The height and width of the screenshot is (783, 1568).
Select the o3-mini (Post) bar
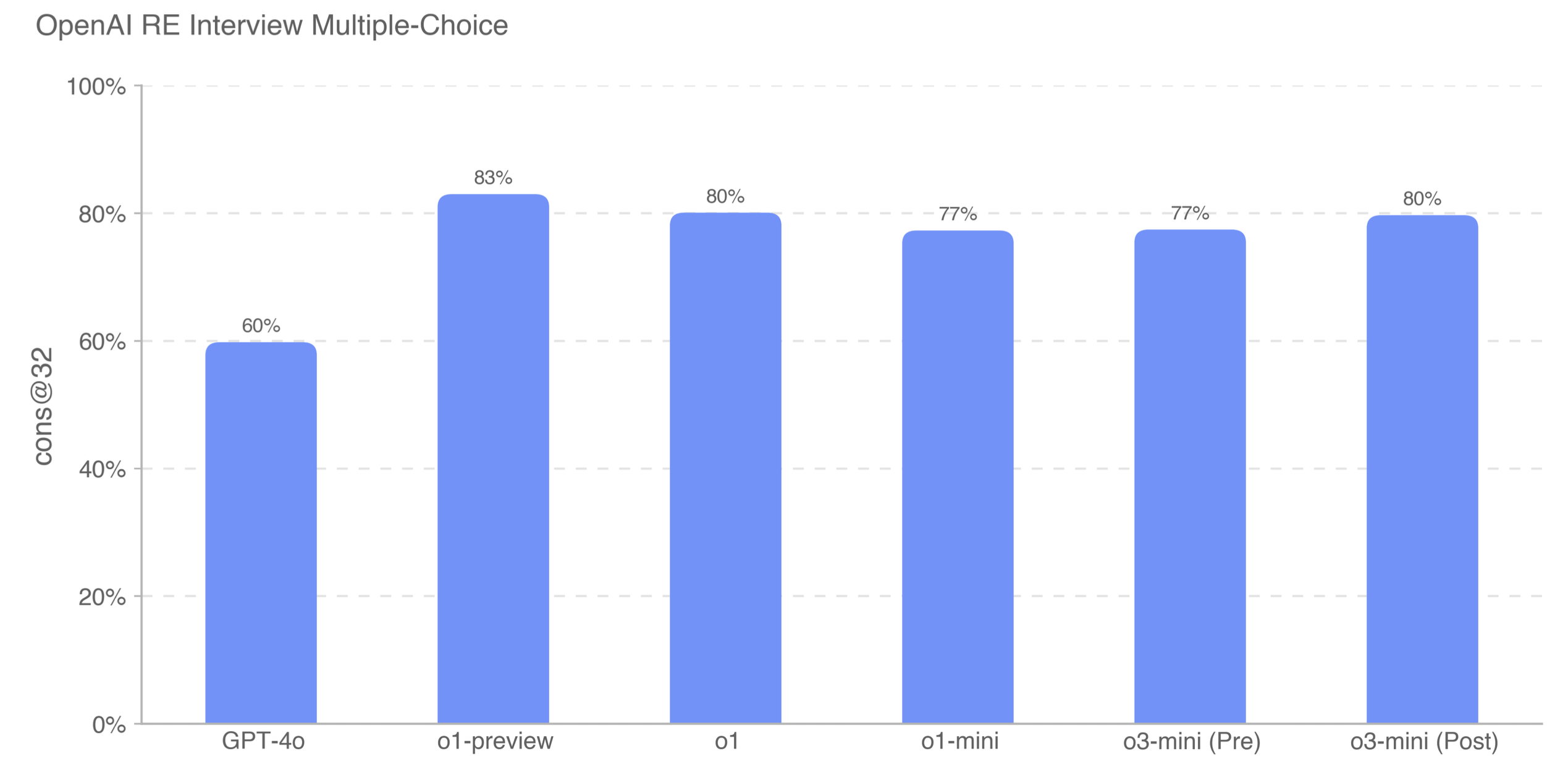click(x=1422, y=469)
